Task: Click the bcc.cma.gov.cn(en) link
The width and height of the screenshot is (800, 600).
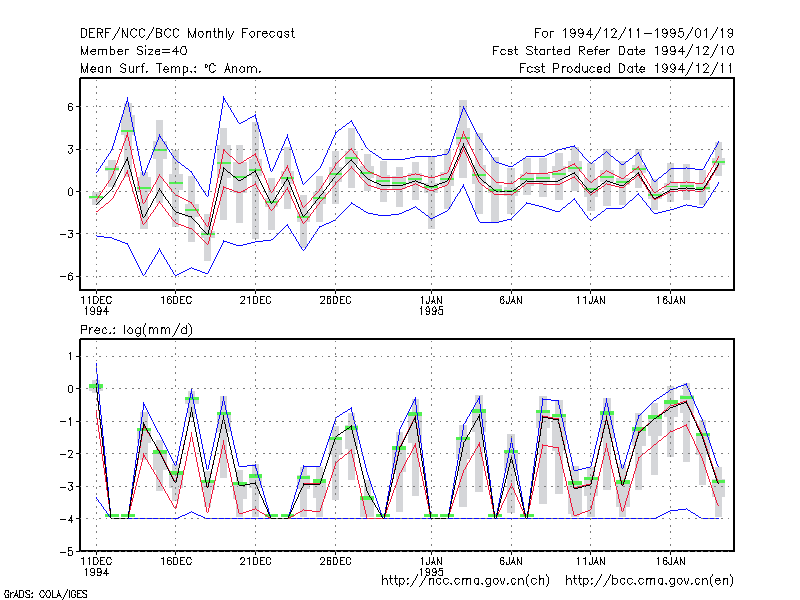Action: 649,581
